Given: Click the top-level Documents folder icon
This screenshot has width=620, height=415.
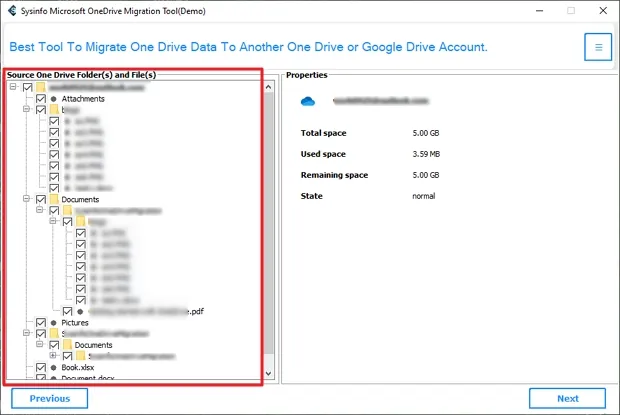Looking at the screenshot, I should point(53,200).
